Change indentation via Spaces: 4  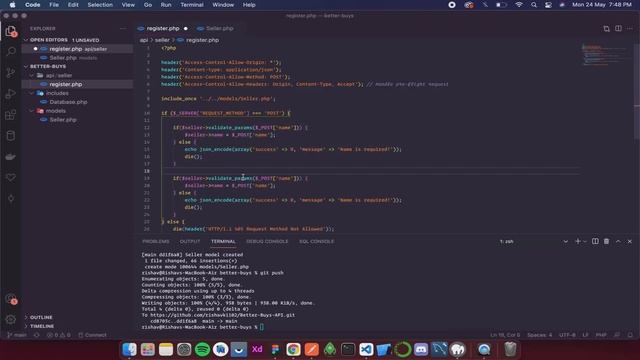540,335
